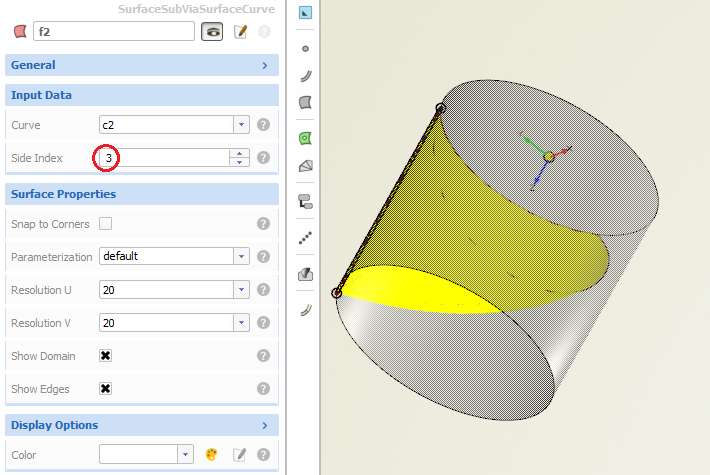Click the help icon beside the name field
This screenshot has width=710, height=475.
[264, 32]
